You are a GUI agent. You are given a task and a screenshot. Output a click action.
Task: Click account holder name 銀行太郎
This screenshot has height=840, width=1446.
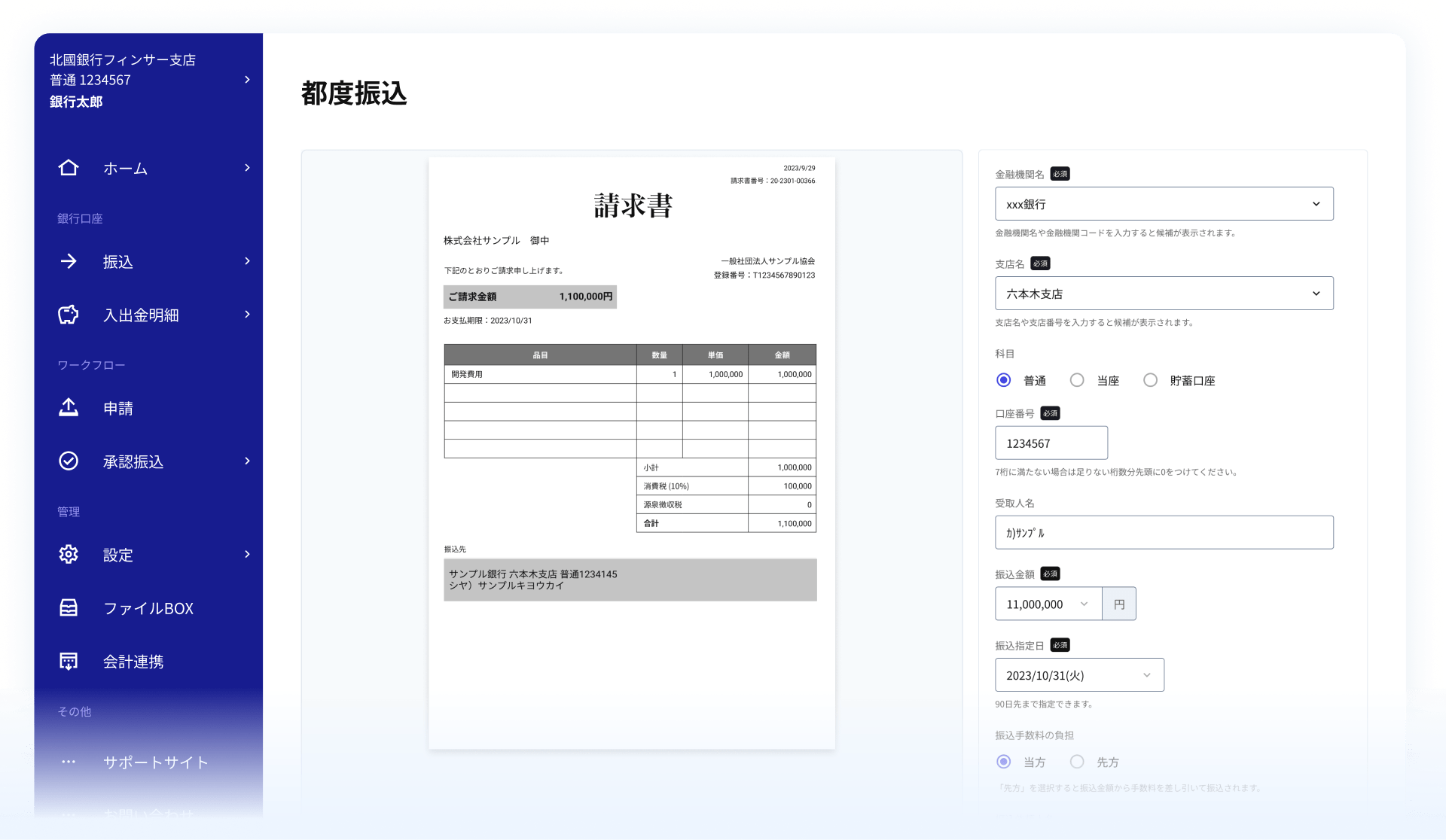click(76, 102)
